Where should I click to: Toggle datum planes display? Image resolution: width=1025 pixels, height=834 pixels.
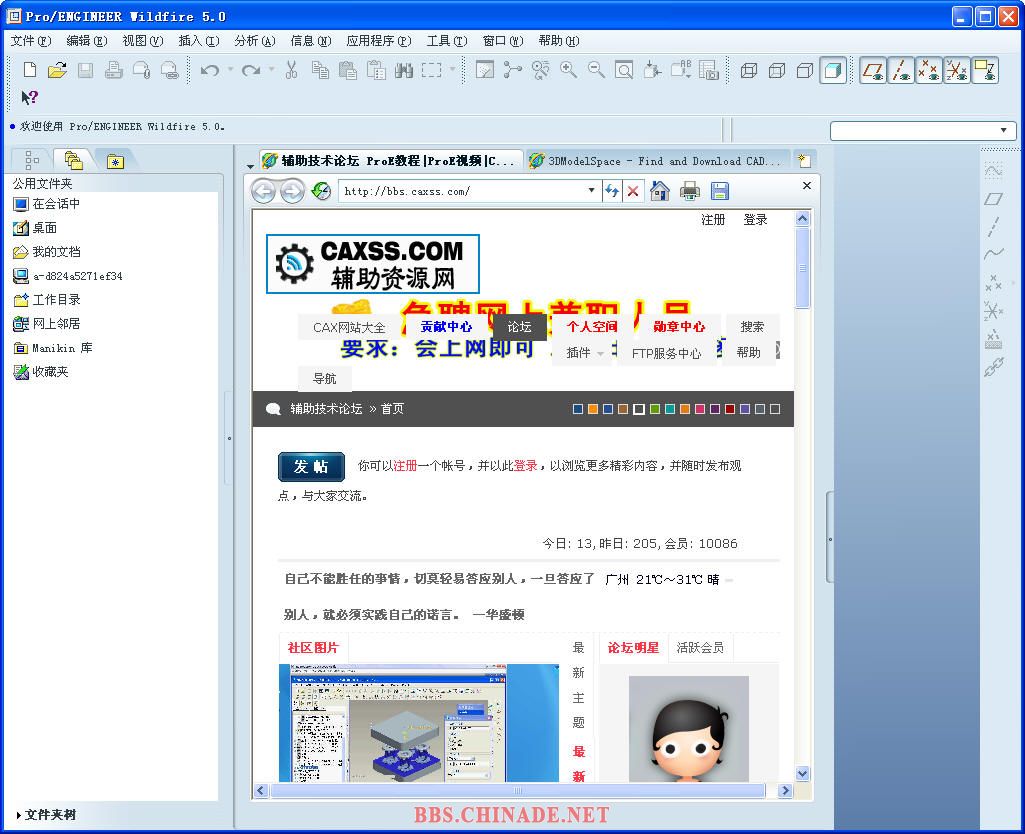click(x=873, y=70)
